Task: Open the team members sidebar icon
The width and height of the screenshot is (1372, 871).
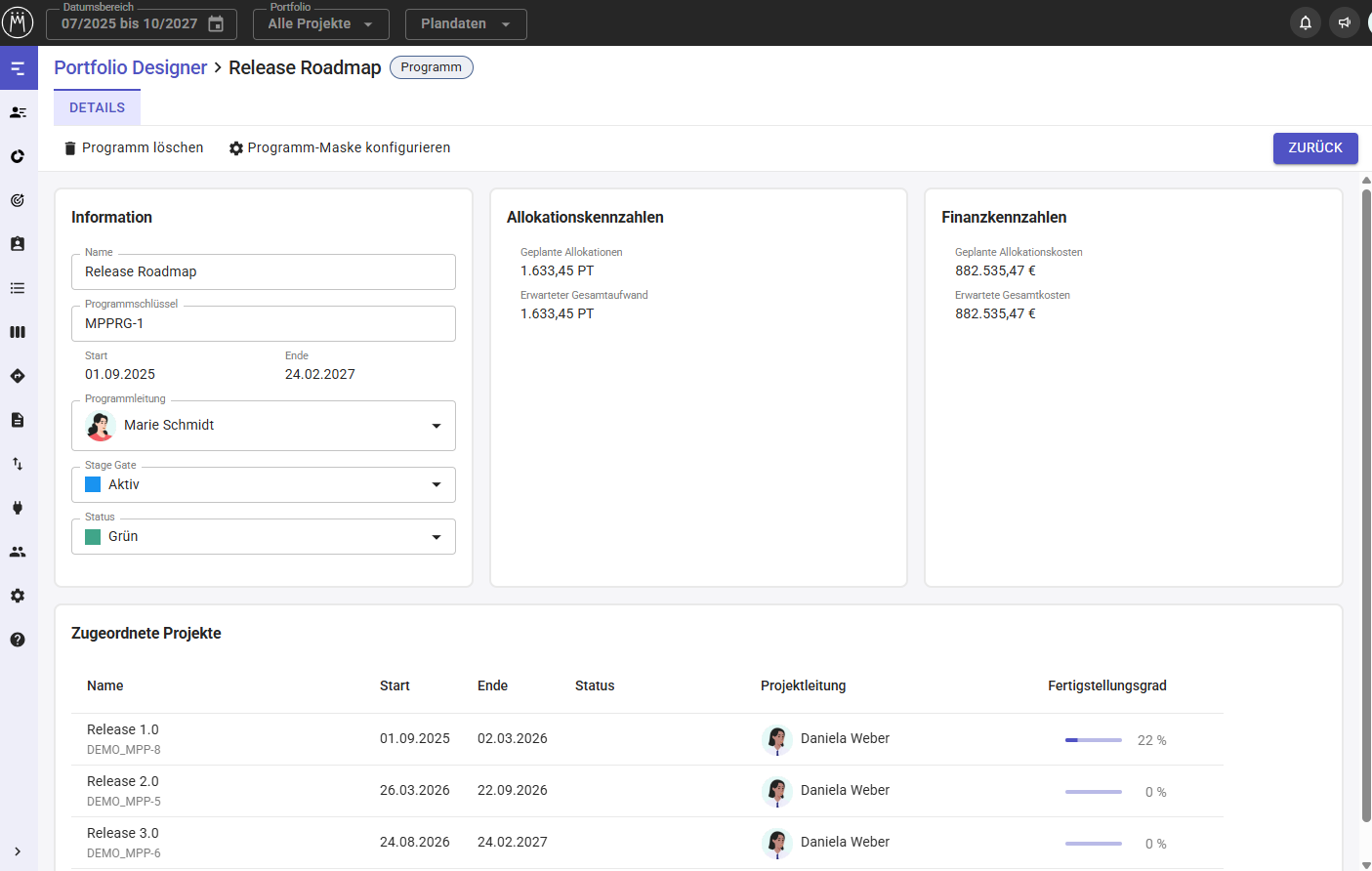Action: pos(18,552)
